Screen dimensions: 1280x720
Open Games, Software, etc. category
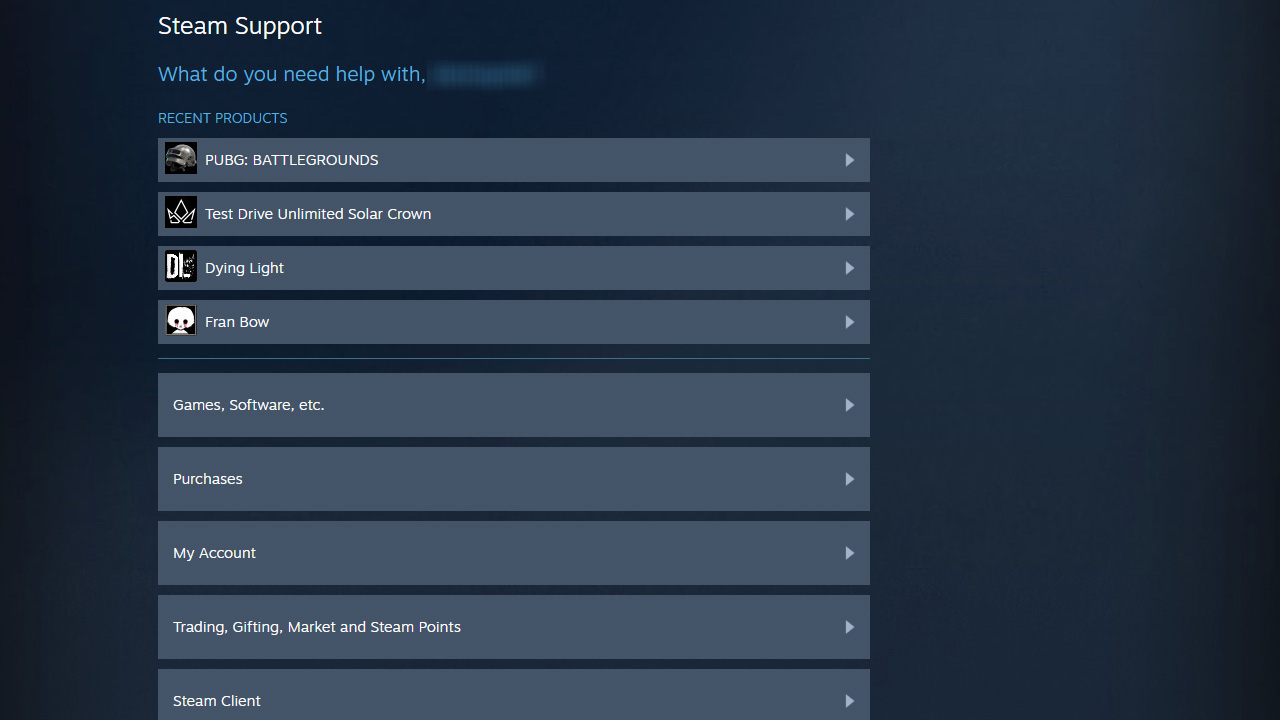[x=249, y=405]
